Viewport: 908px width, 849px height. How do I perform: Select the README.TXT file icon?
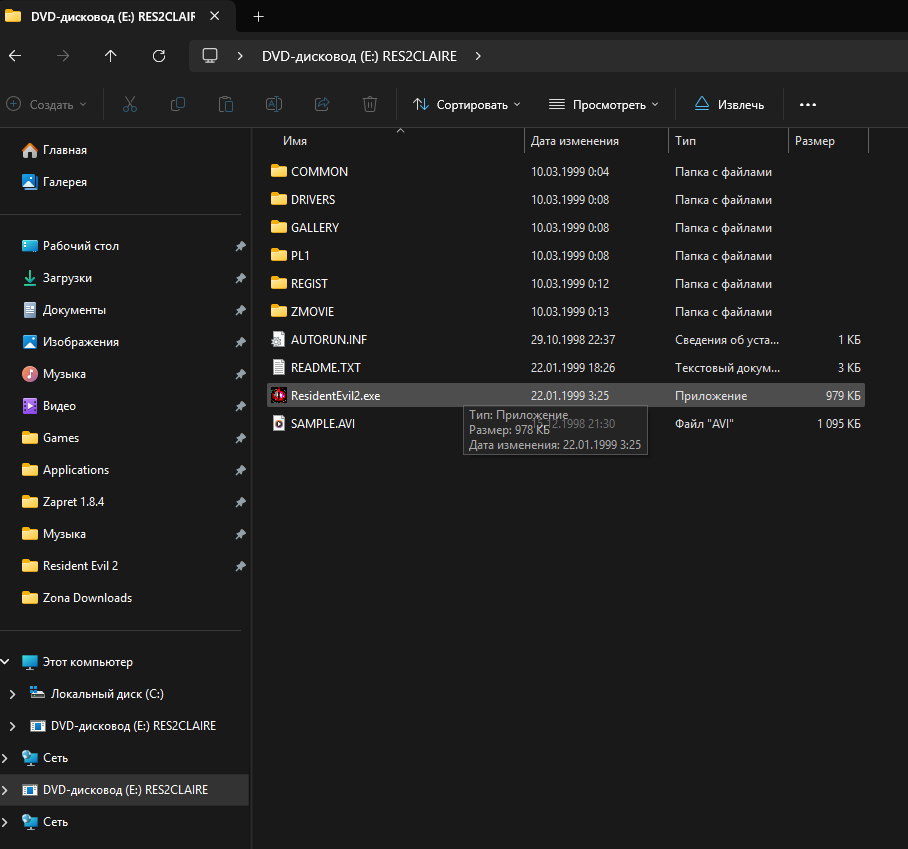(279, 367)
